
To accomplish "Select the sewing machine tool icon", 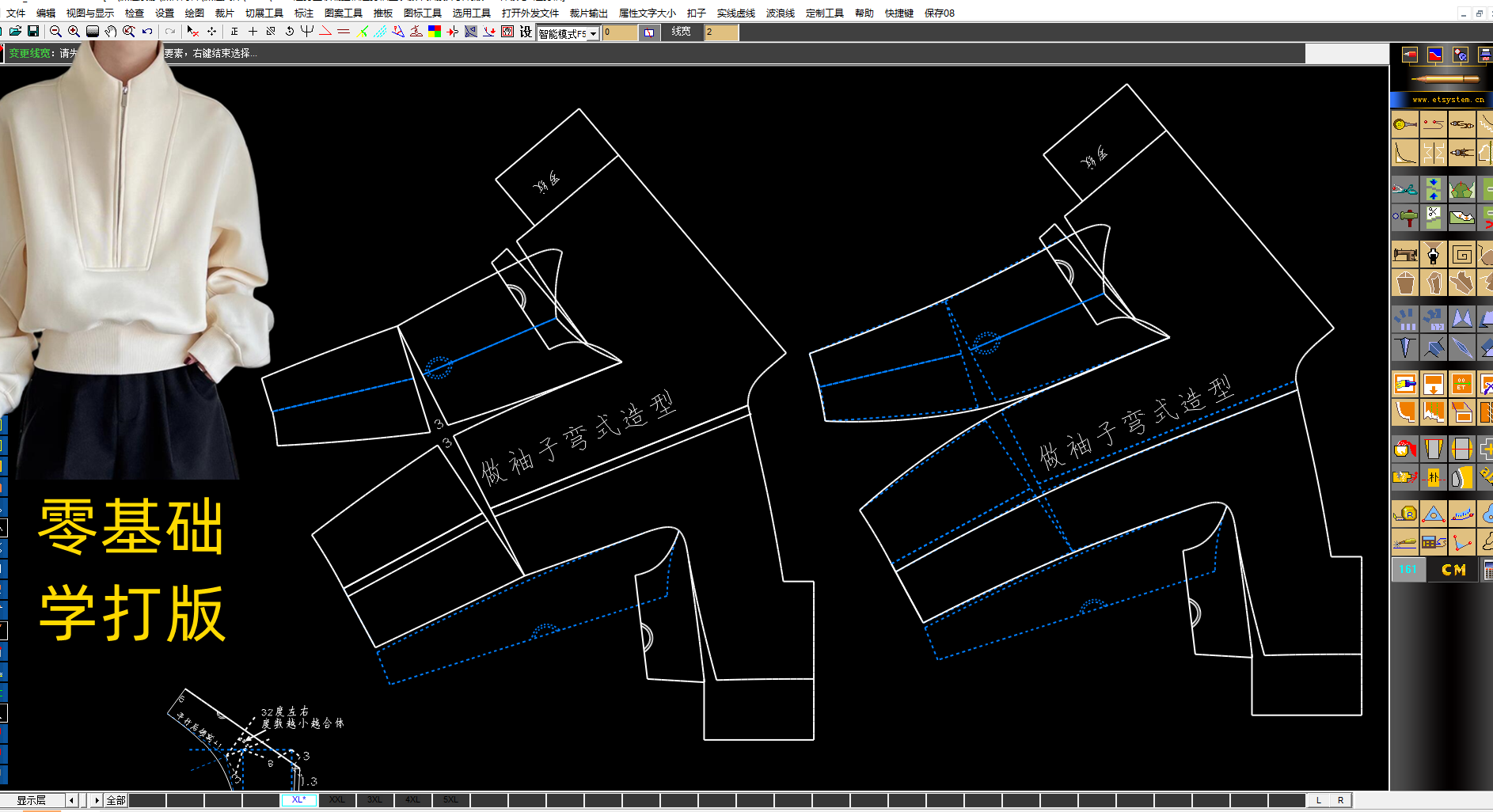I will tap(1405, 255).
